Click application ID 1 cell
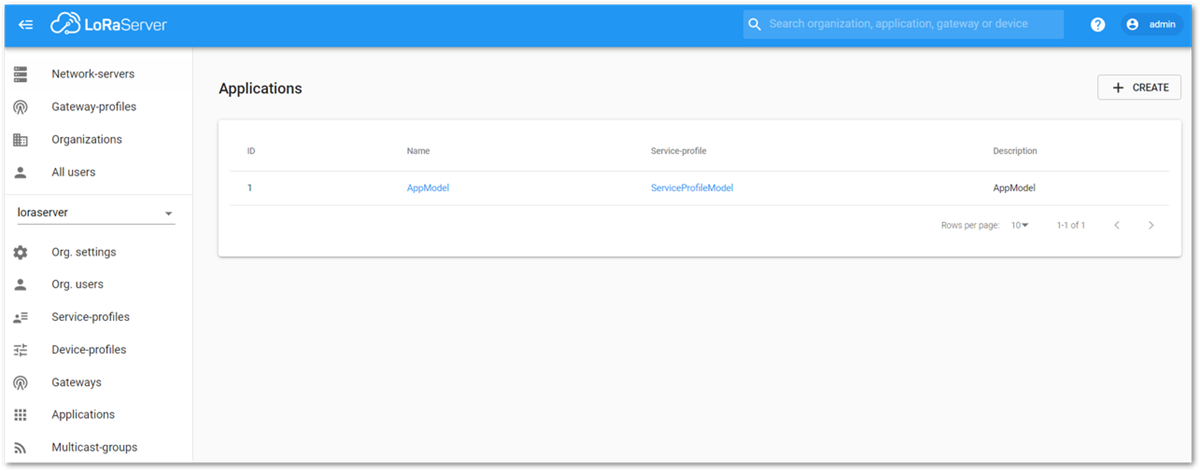The height and width of the screenshot is (471, 1200). tap(250, 188)
